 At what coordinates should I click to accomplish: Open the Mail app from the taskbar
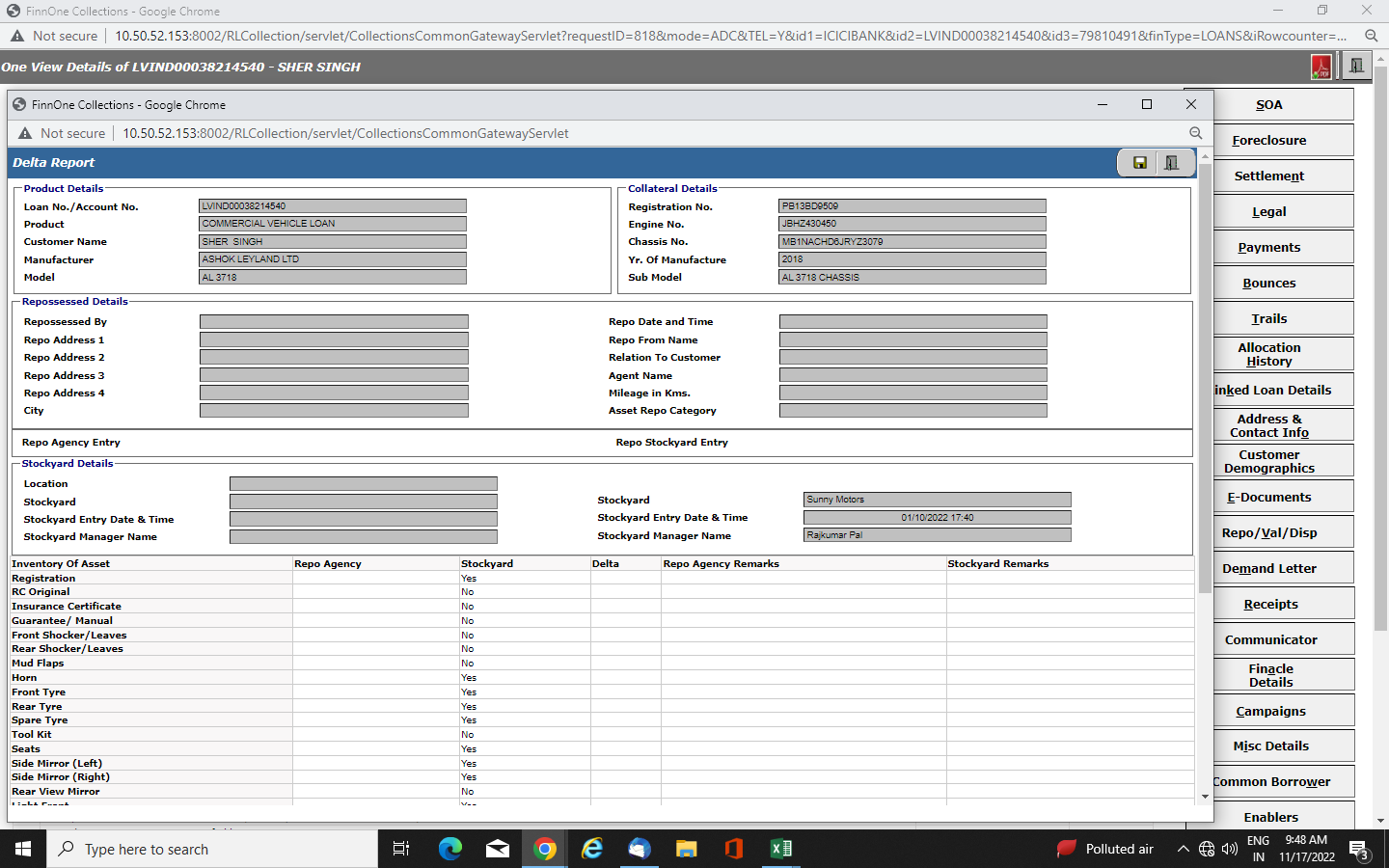tap(498, 849)
